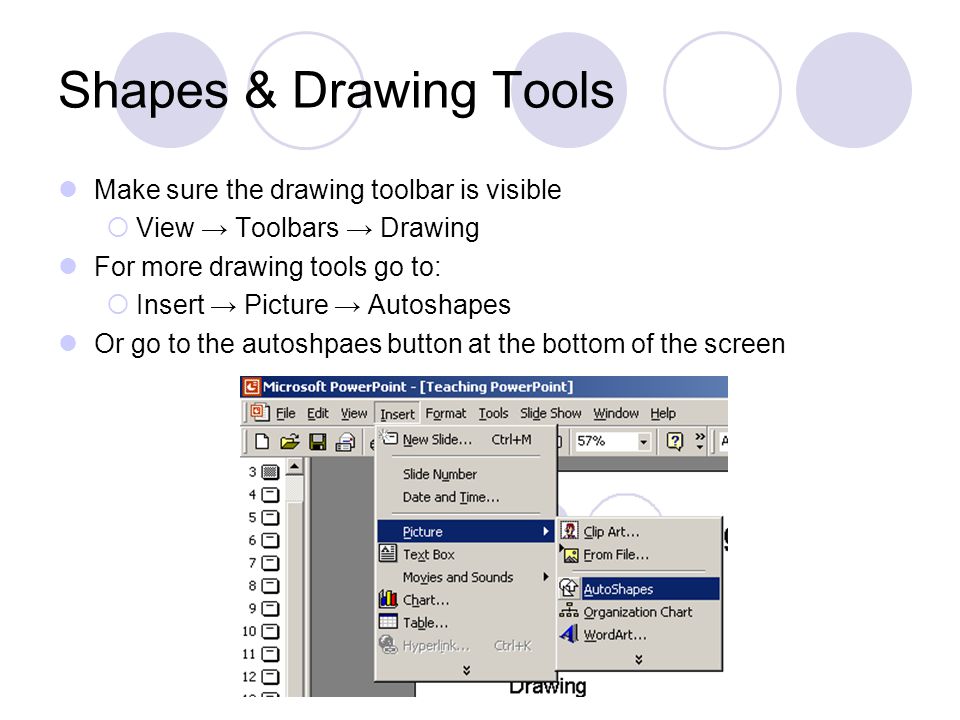The width and height of the screenshot is (960, 720).
Task: Choose Organization Chart submenu entry
Action: 639,612
